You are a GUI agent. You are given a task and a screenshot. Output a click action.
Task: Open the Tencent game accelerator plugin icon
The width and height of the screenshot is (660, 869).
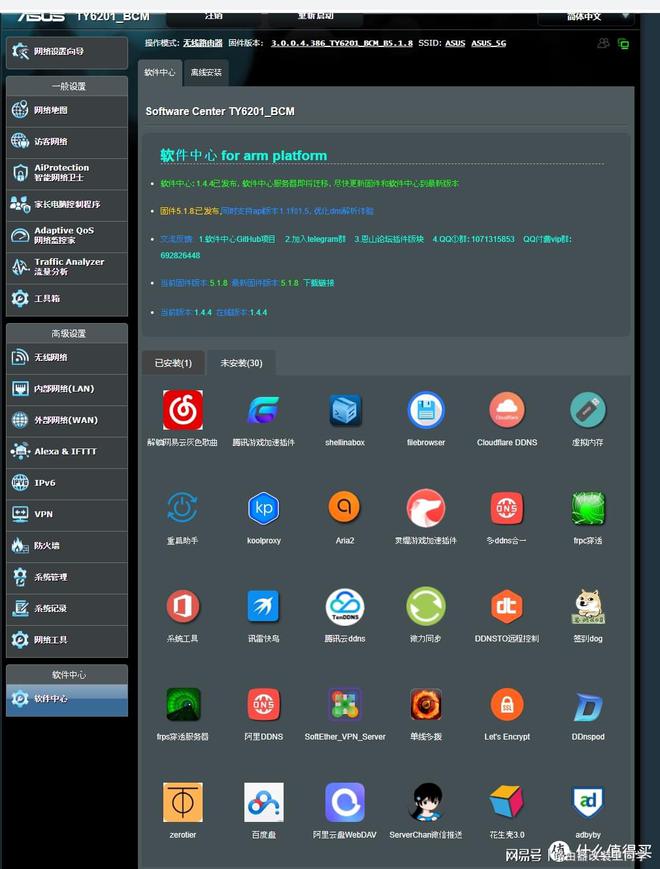coord(263,410)
